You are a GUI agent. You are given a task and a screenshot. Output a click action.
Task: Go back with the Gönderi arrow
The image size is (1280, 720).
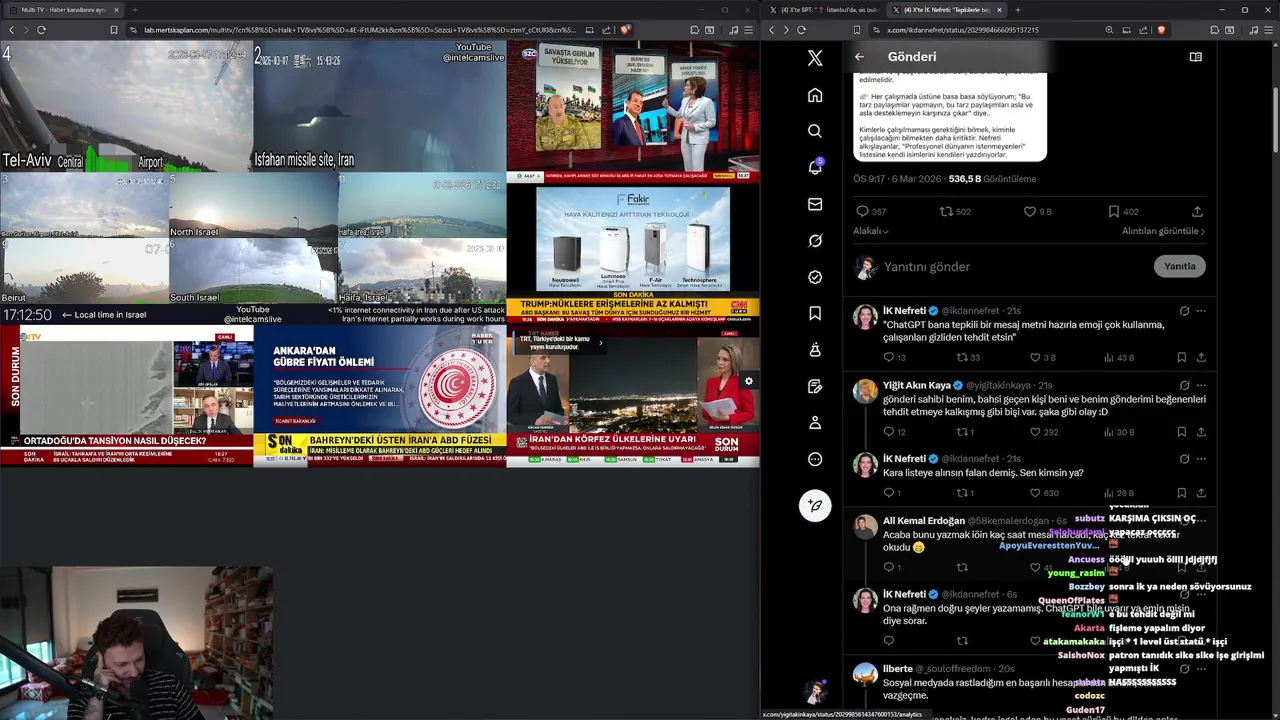point(859,57)
